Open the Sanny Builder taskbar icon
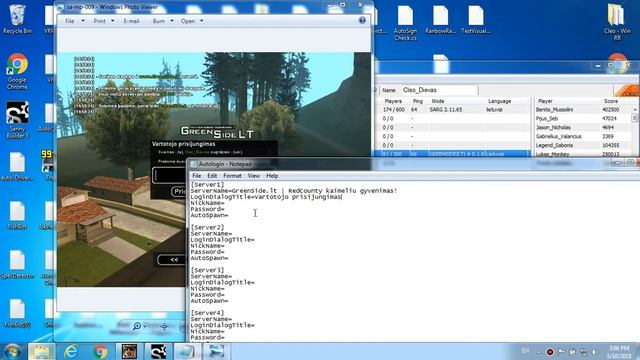The image size is (640, 360). (158, 351)
